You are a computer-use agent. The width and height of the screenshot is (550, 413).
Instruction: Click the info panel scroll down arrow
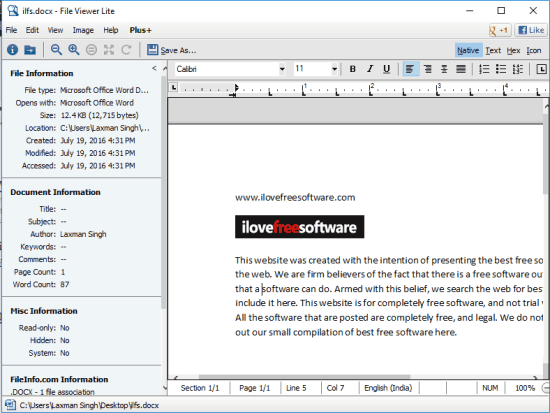click(165, 388)
